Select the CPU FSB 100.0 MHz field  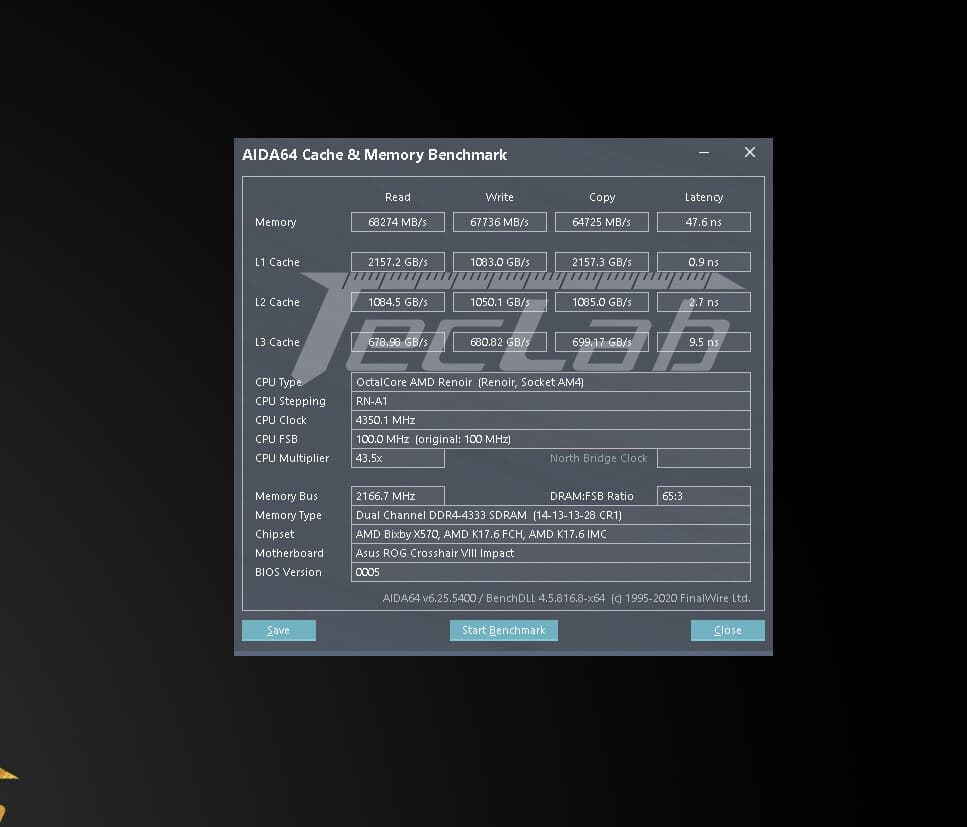click(551, 439)
